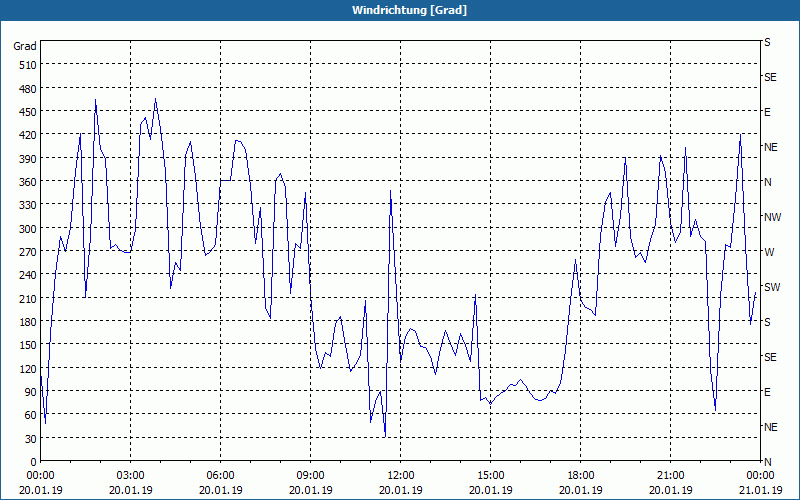Click the 270 value on the left axis
Image resolution: width=800 pixels, height=500 pixels.
pyautogui.click(x=28, y=252)
